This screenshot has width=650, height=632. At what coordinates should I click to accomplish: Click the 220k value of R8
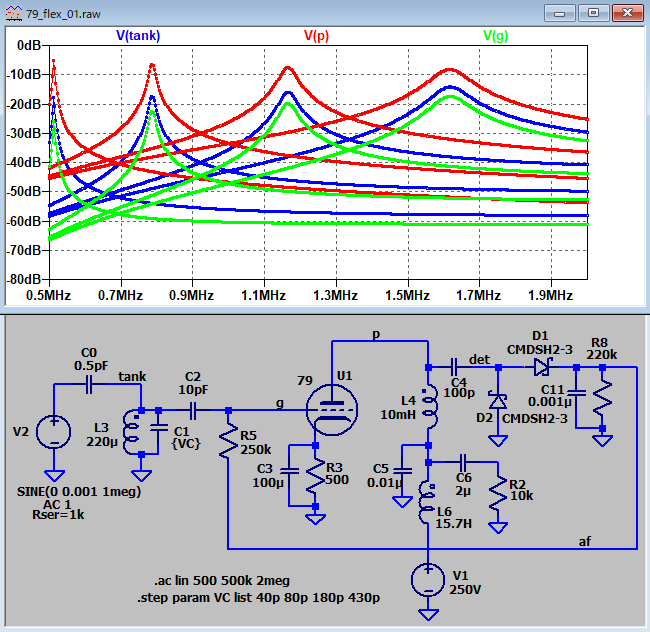(602, 355)
